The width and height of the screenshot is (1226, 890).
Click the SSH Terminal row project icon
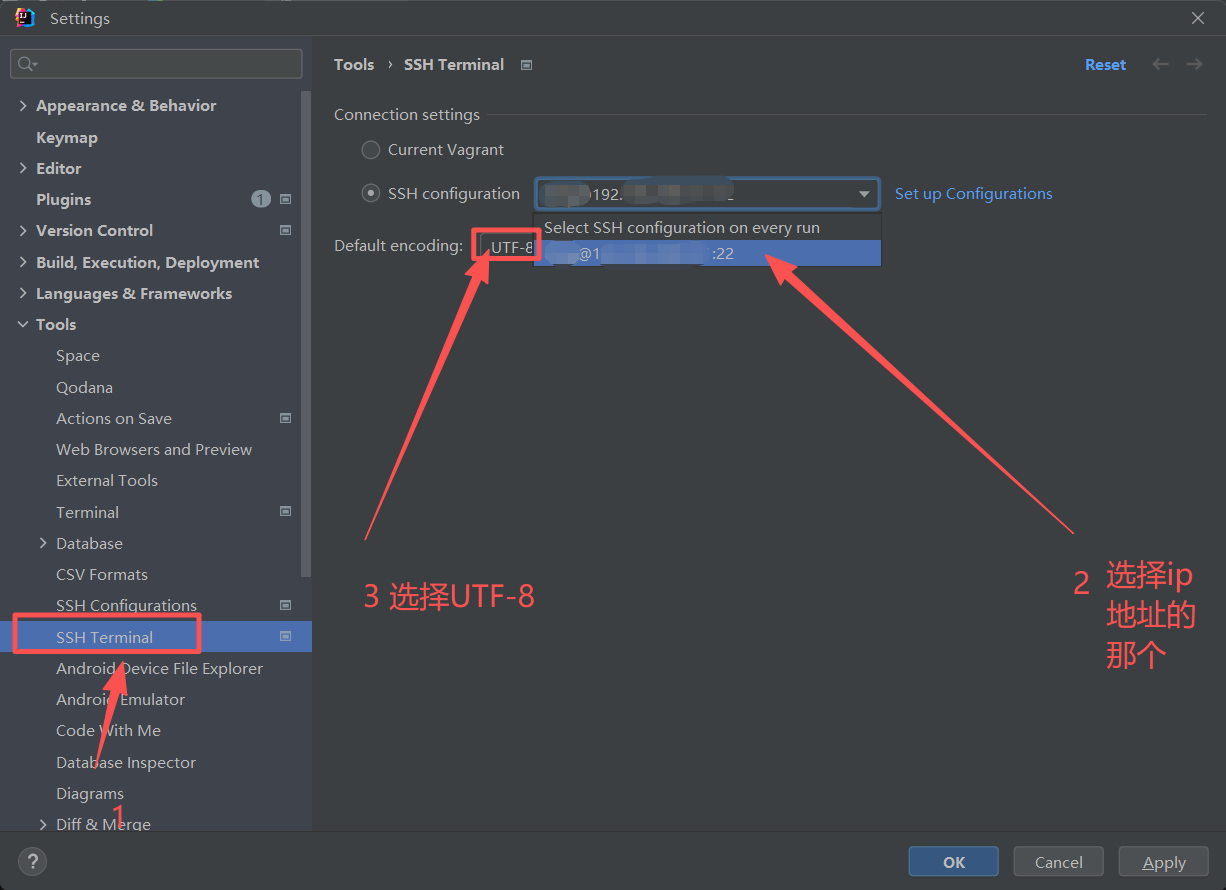pos(285,636)
